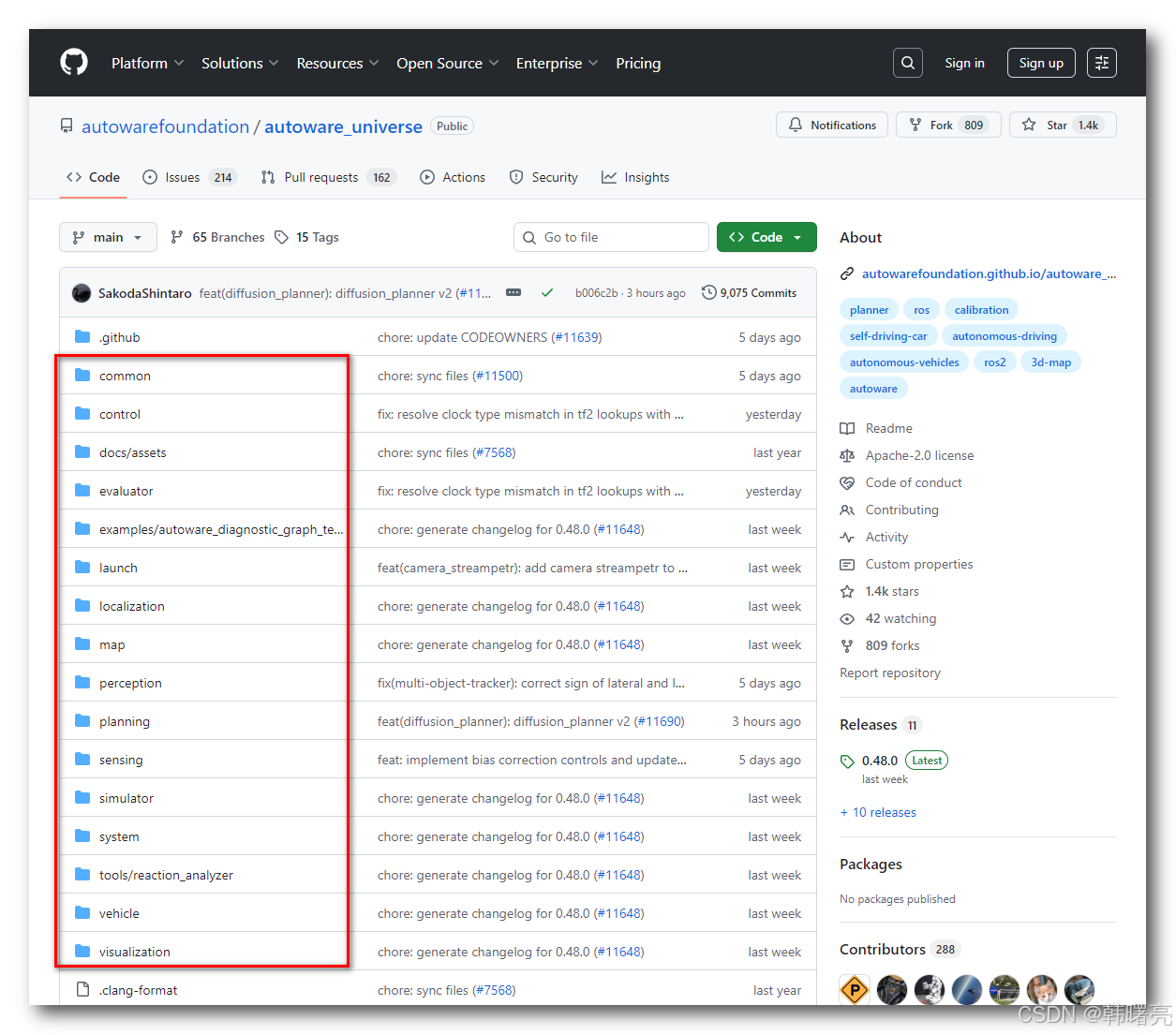1176x1035 pixels.
Task: Expand the Open Source menu
Action: [x=447, y=63]
